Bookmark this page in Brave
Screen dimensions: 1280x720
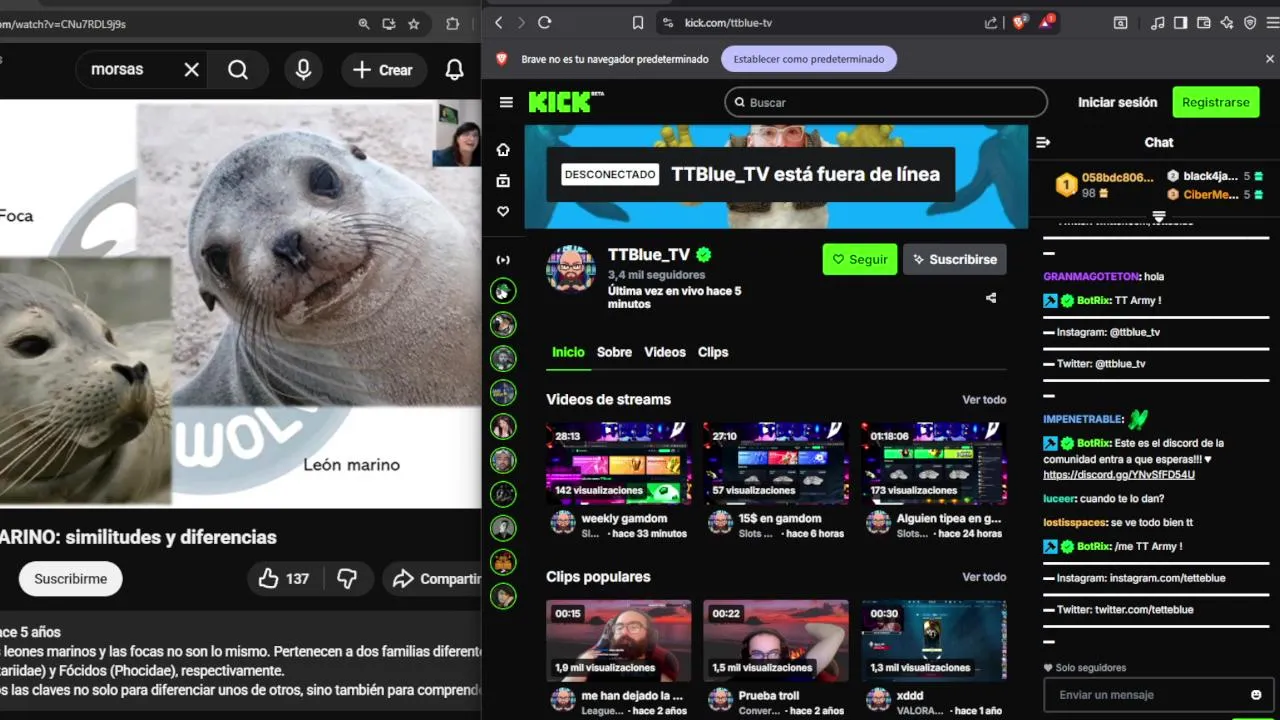pyautogui.click(x=638, y=22)
